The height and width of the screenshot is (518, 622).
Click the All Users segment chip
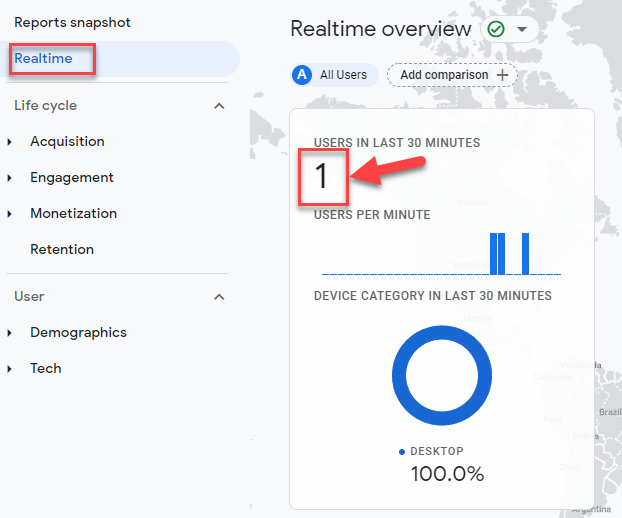click(x=335, y=75)
